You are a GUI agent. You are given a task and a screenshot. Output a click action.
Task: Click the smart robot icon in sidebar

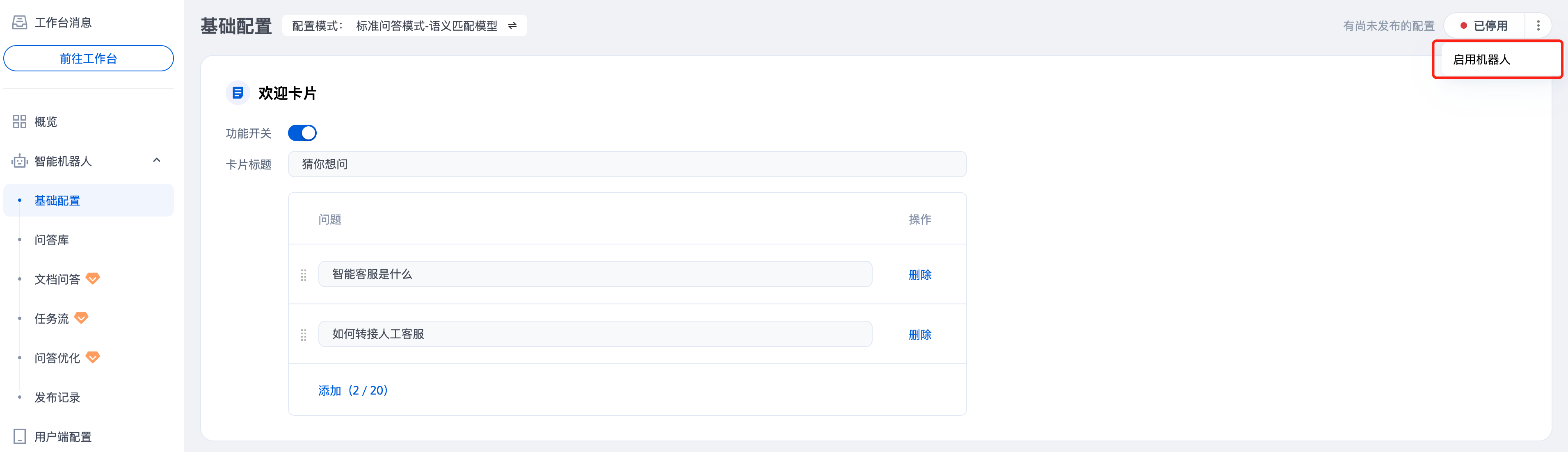19,161
